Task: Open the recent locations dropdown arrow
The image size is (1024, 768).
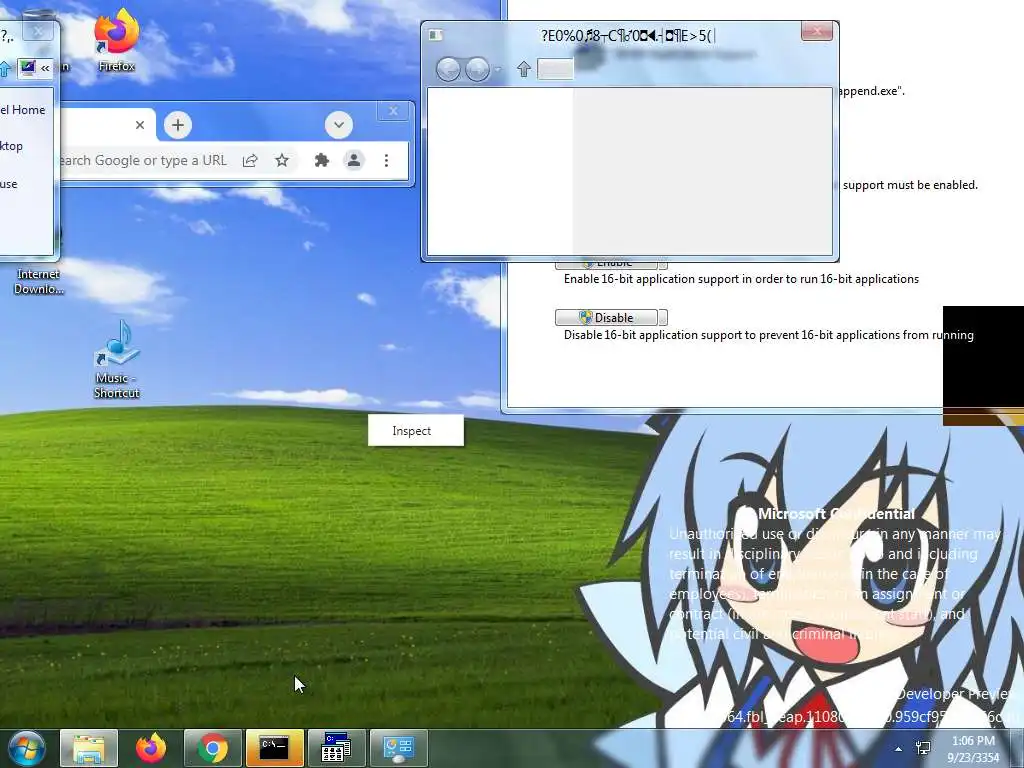Action: pyautogui.click(x=498, y=69)
